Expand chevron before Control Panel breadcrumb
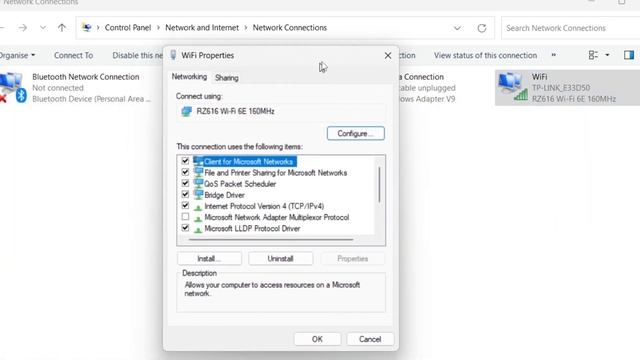Screen dimensions: 640x360 pos(98,28)
